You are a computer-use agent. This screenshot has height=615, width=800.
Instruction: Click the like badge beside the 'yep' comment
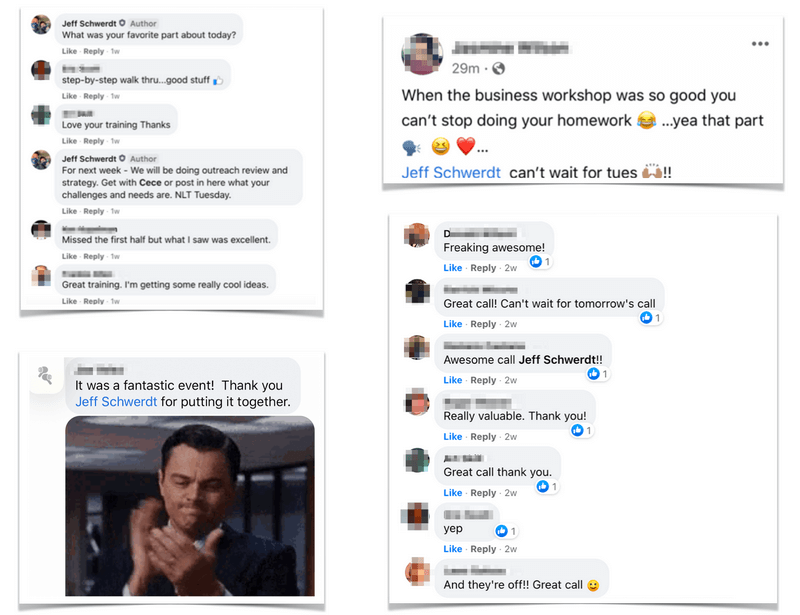[502, 531]
